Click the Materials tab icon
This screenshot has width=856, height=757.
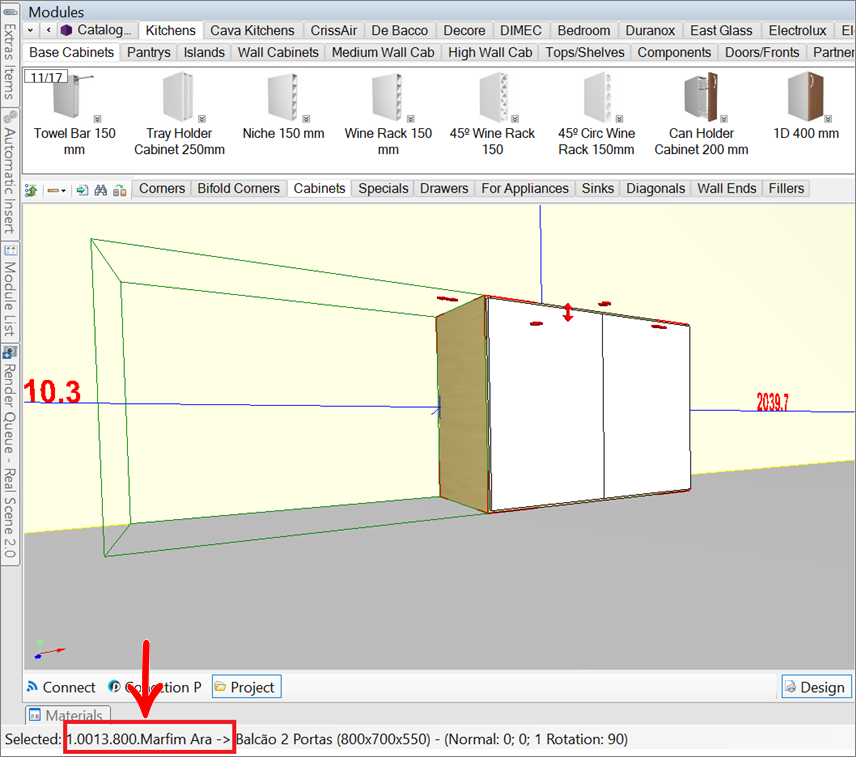point(35,715)
